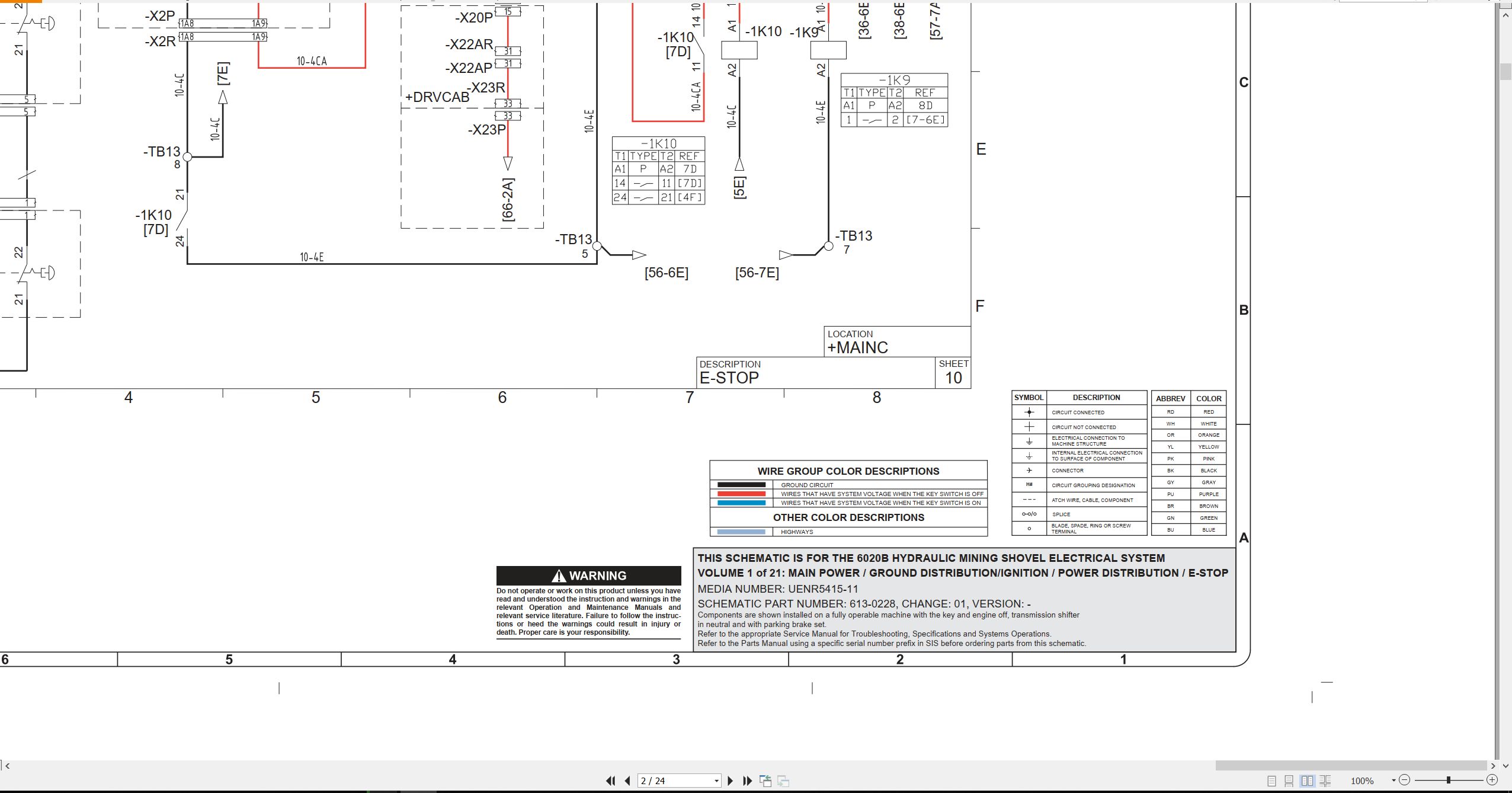Zoom out with the minus button
Screen dimensions: 1512x793
[1405, 781]
